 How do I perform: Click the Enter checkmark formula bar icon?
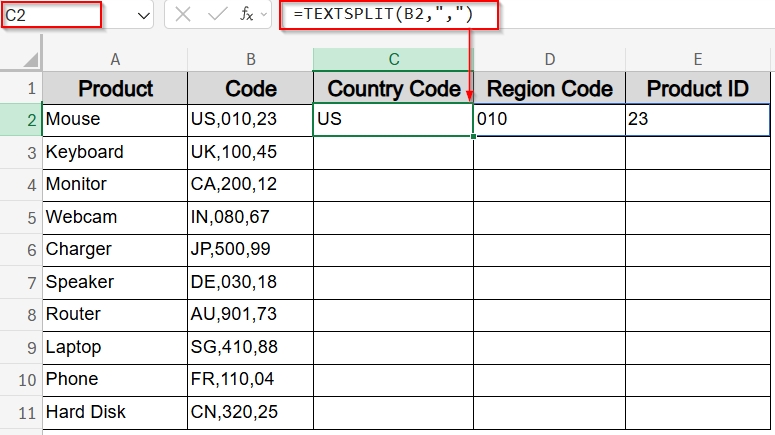[x=217, y=14]
